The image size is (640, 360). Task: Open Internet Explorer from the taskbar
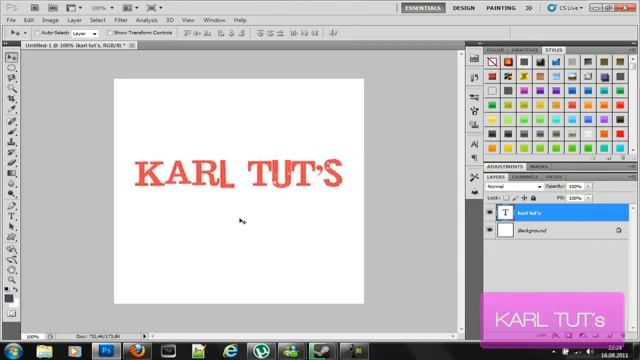(x=230, y=351)
